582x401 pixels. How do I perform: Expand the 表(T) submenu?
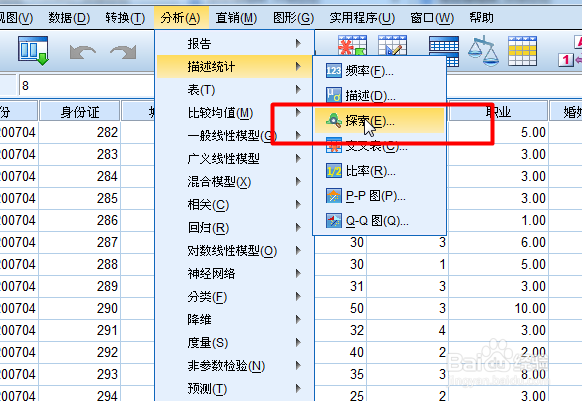tap(235, 89)
